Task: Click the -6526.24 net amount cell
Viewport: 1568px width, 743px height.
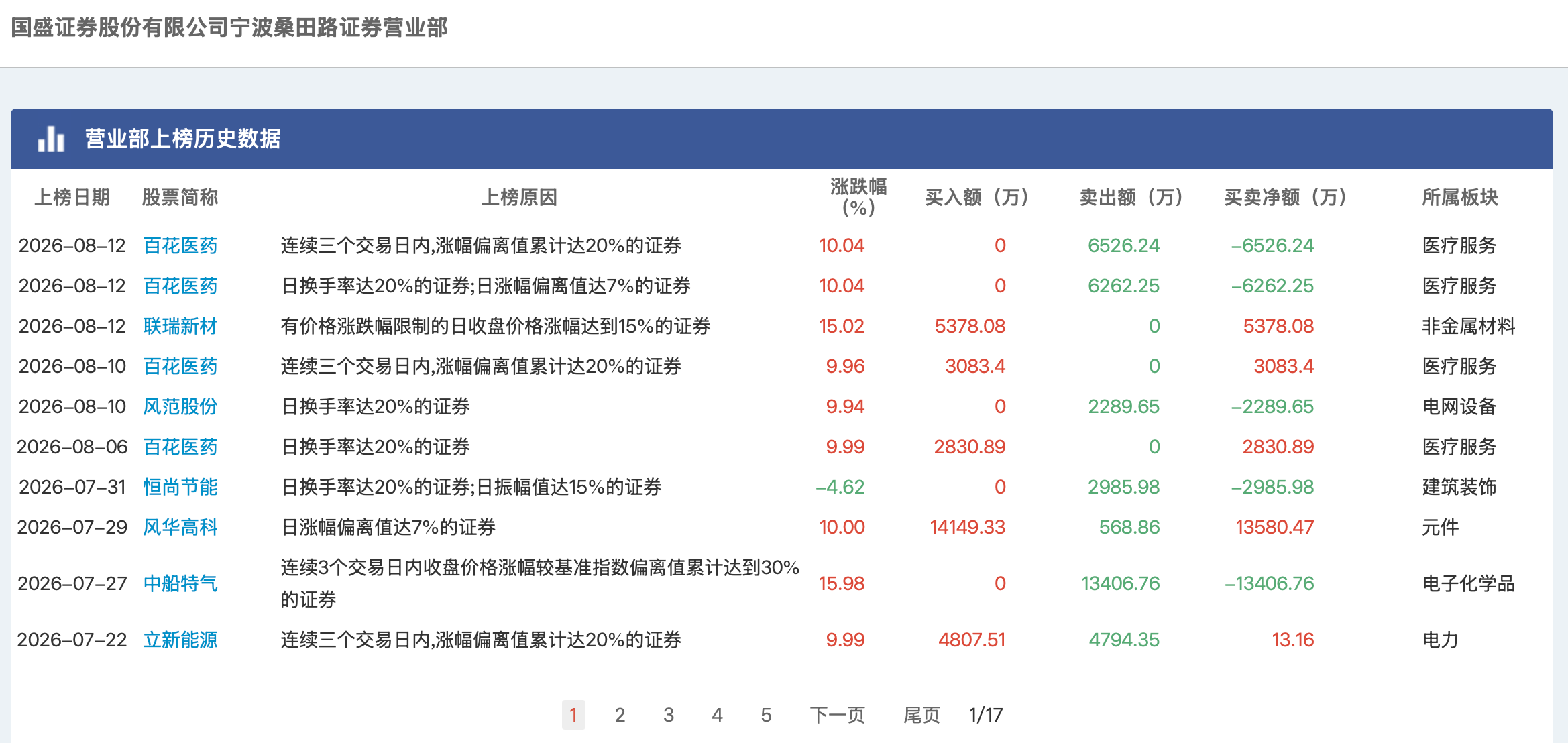Action: pos(1272,245)
